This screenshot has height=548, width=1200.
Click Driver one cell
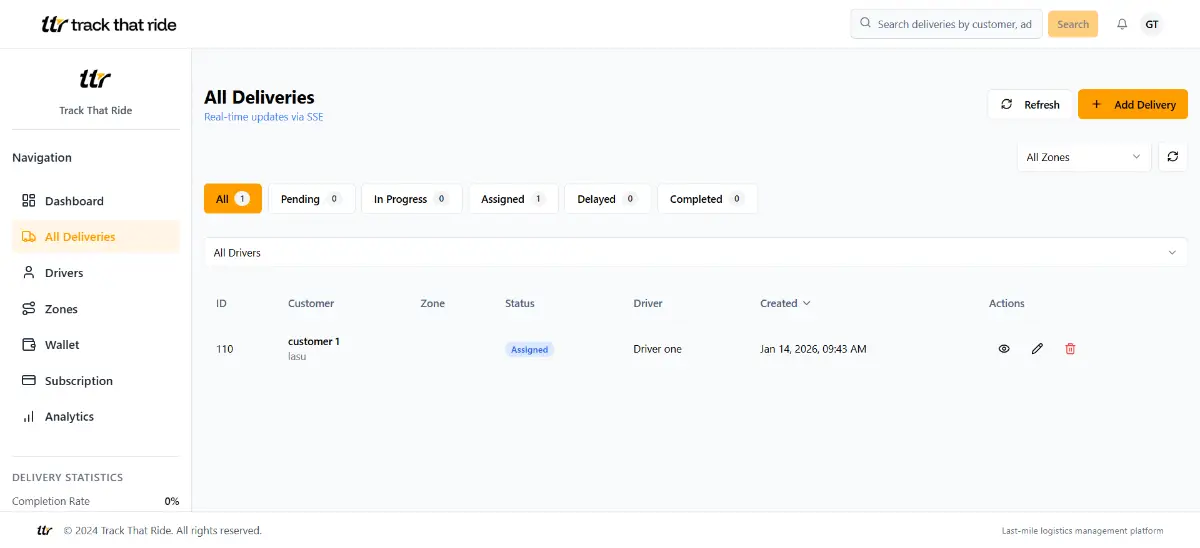pyautogui.click(x=658, y=349)
